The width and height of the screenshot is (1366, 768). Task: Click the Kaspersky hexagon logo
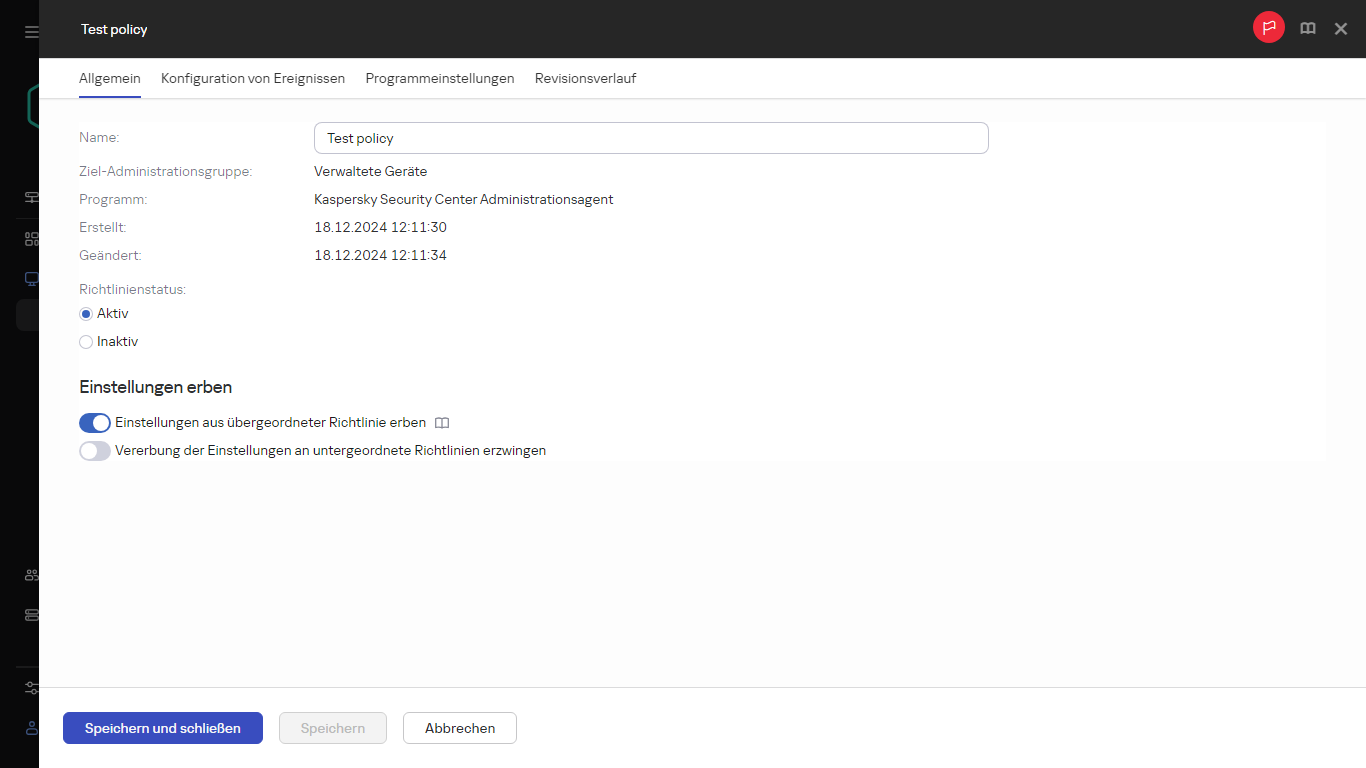[32, 105]
